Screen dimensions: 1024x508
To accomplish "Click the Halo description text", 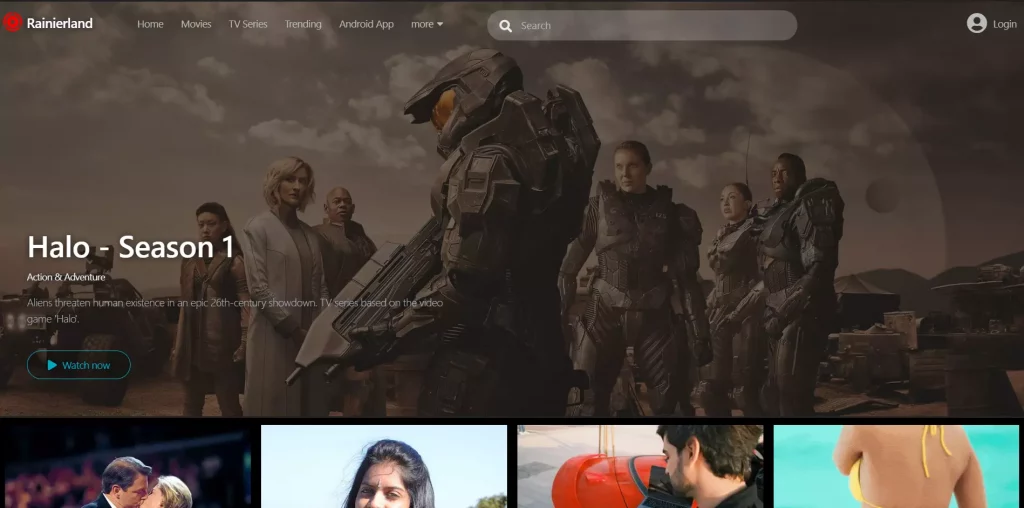I will [x=235, y=311].
